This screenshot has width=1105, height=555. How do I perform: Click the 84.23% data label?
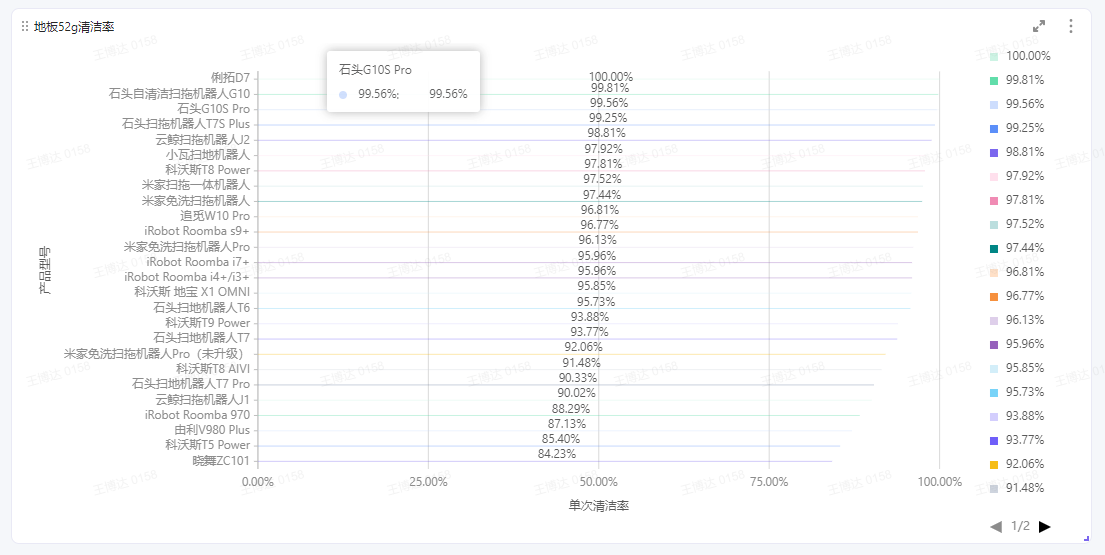pos(557,454)
